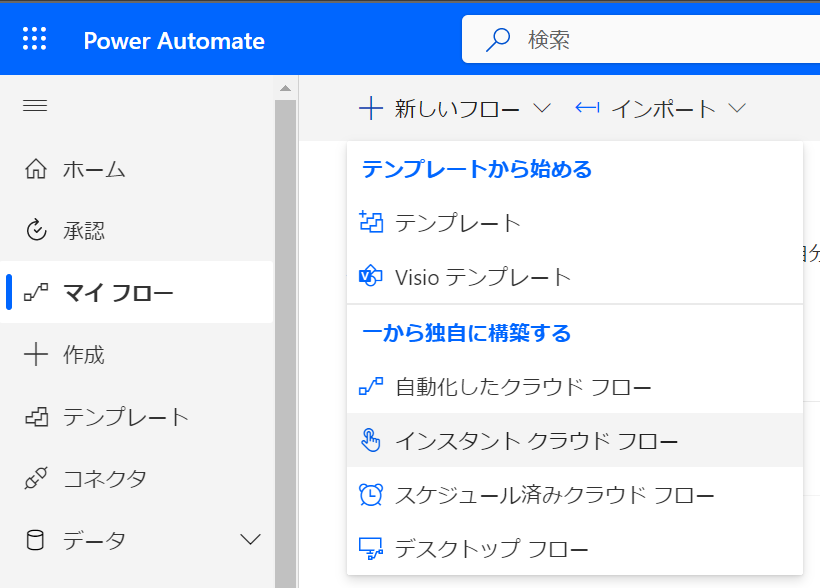Choose テンプレート from the dropdown menu

click(575, 222)
